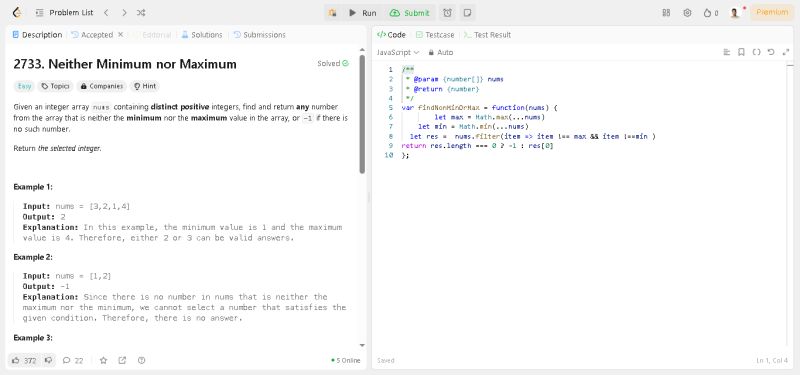Image resolution: width=800 pixels, height=375 pixels.
Task: Click the editor bookmark icon
Action: pyautogui.click(x=741, y=52)
